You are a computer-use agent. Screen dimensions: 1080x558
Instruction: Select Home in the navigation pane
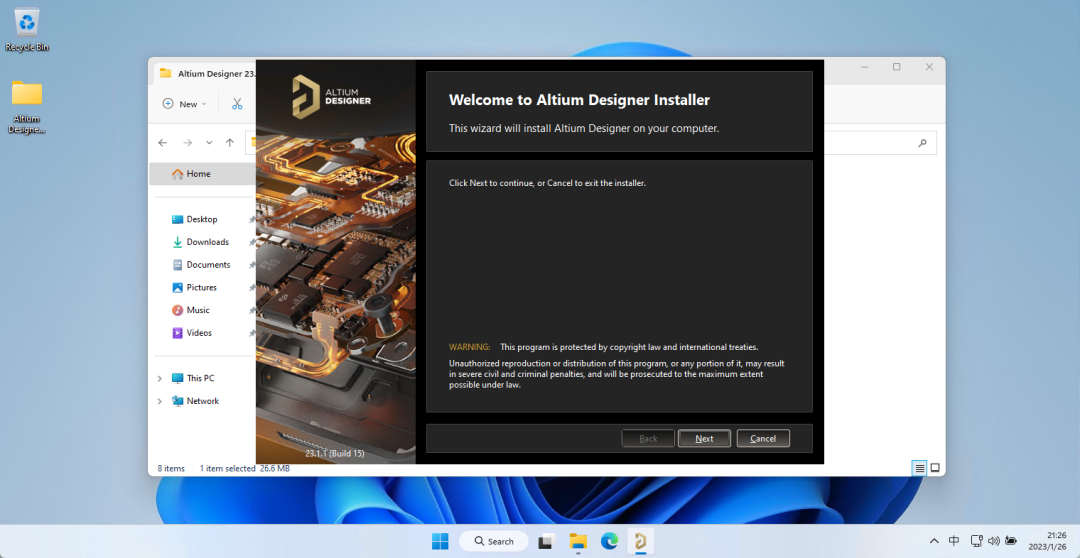pos(198,174)
